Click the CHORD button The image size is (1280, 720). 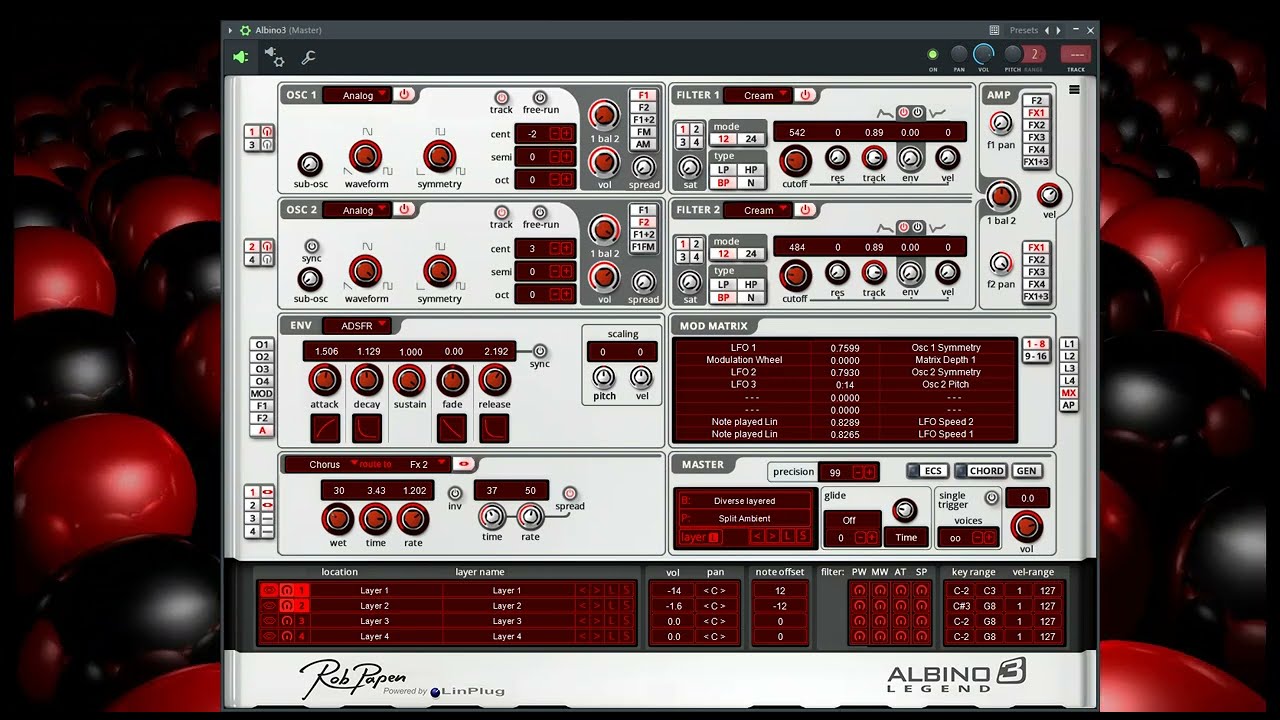[x=985, y=471]
